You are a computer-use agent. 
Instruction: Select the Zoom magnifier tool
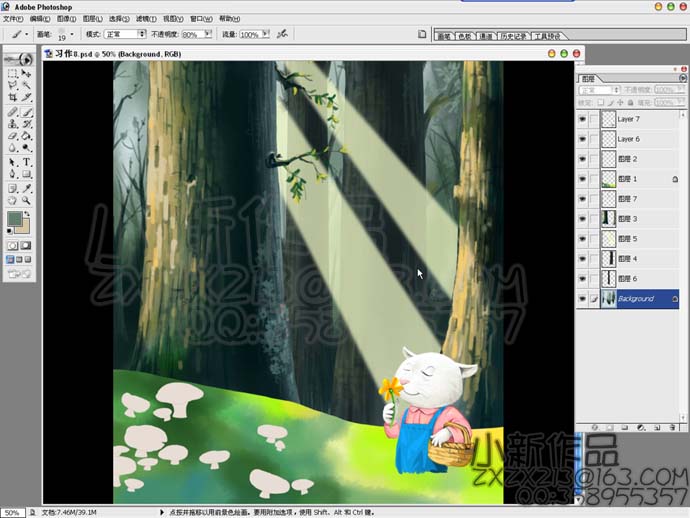(x=26, y=201)
